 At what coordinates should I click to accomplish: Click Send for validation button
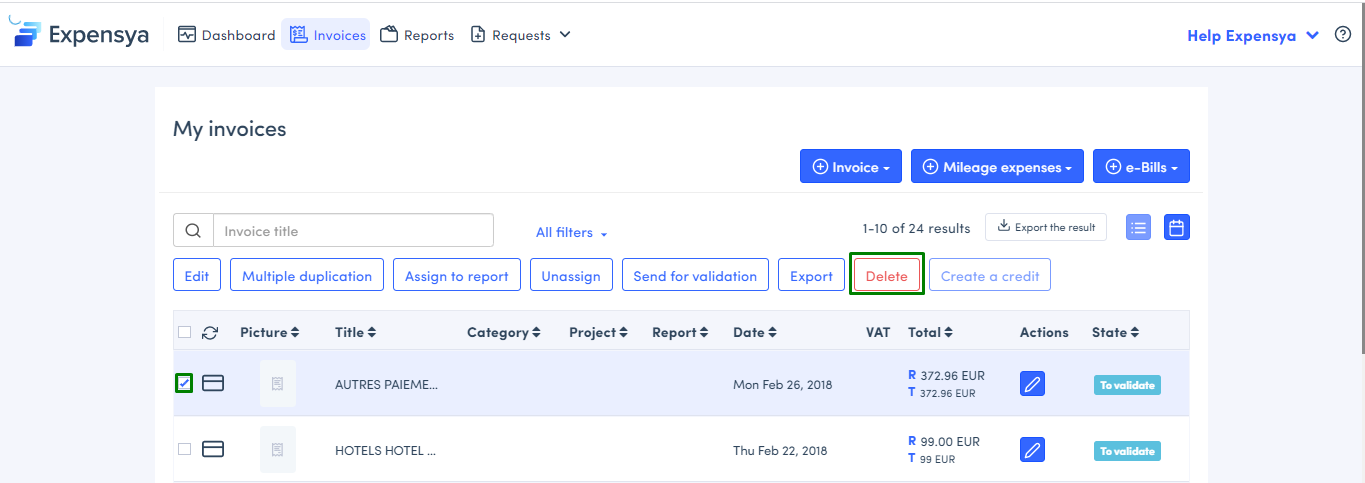coord(695,276)
